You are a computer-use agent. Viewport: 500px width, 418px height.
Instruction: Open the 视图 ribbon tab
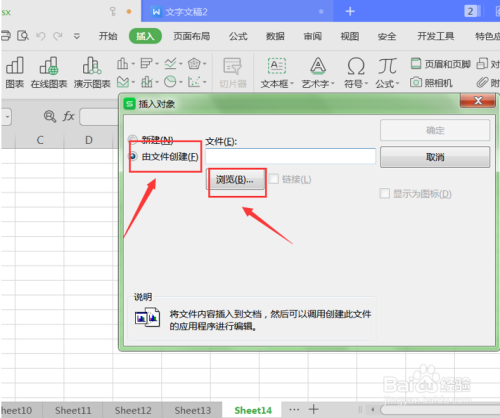[x=350, y=36]
